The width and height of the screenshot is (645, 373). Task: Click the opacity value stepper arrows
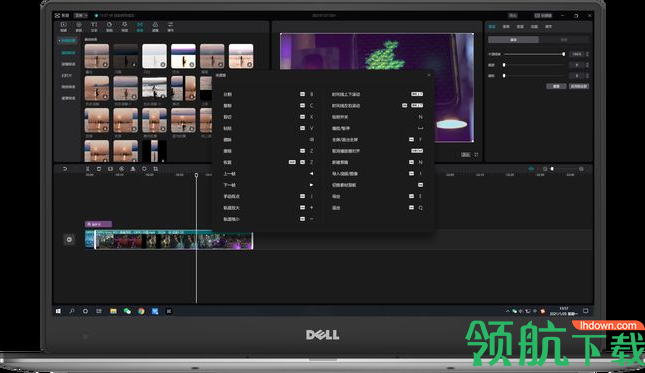click(x=587, y=54)
